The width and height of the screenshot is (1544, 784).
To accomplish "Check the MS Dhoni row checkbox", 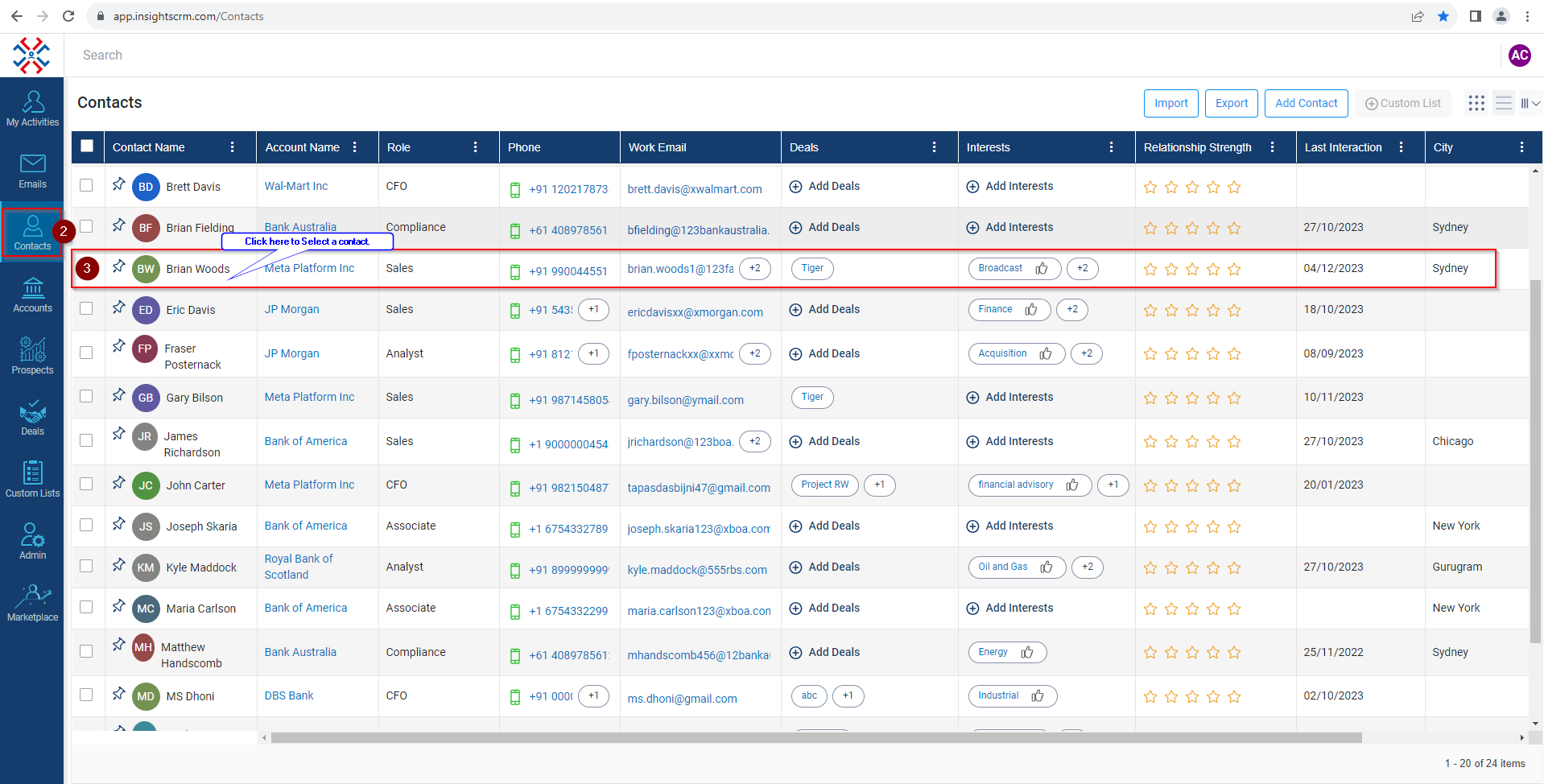I will point(86,695).
